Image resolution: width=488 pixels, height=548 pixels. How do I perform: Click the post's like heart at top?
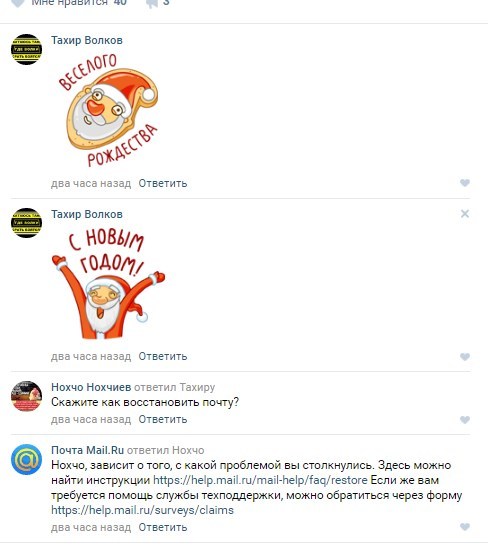click(18, 3)
